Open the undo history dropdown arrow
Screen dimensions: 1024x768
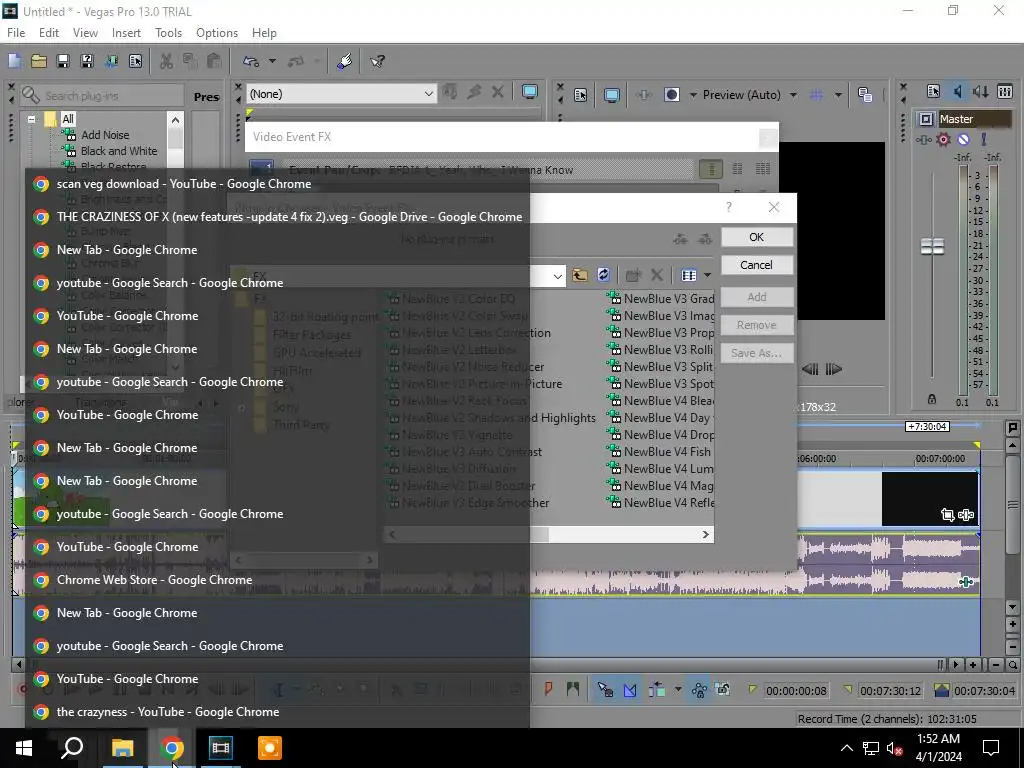point(272,61)
